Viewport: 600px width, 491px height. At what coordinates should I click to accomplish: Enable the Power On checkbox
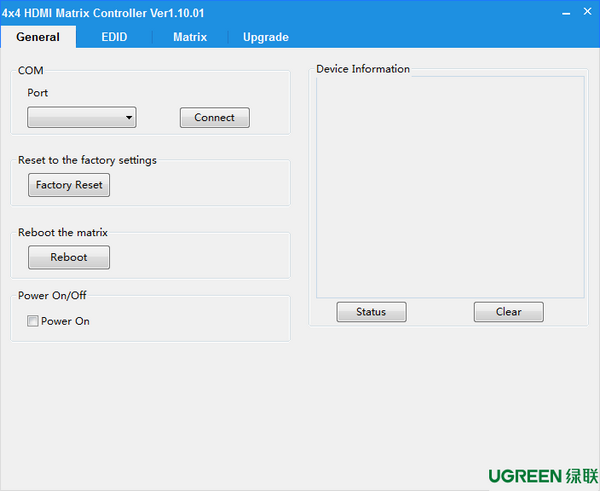point(33,322)
